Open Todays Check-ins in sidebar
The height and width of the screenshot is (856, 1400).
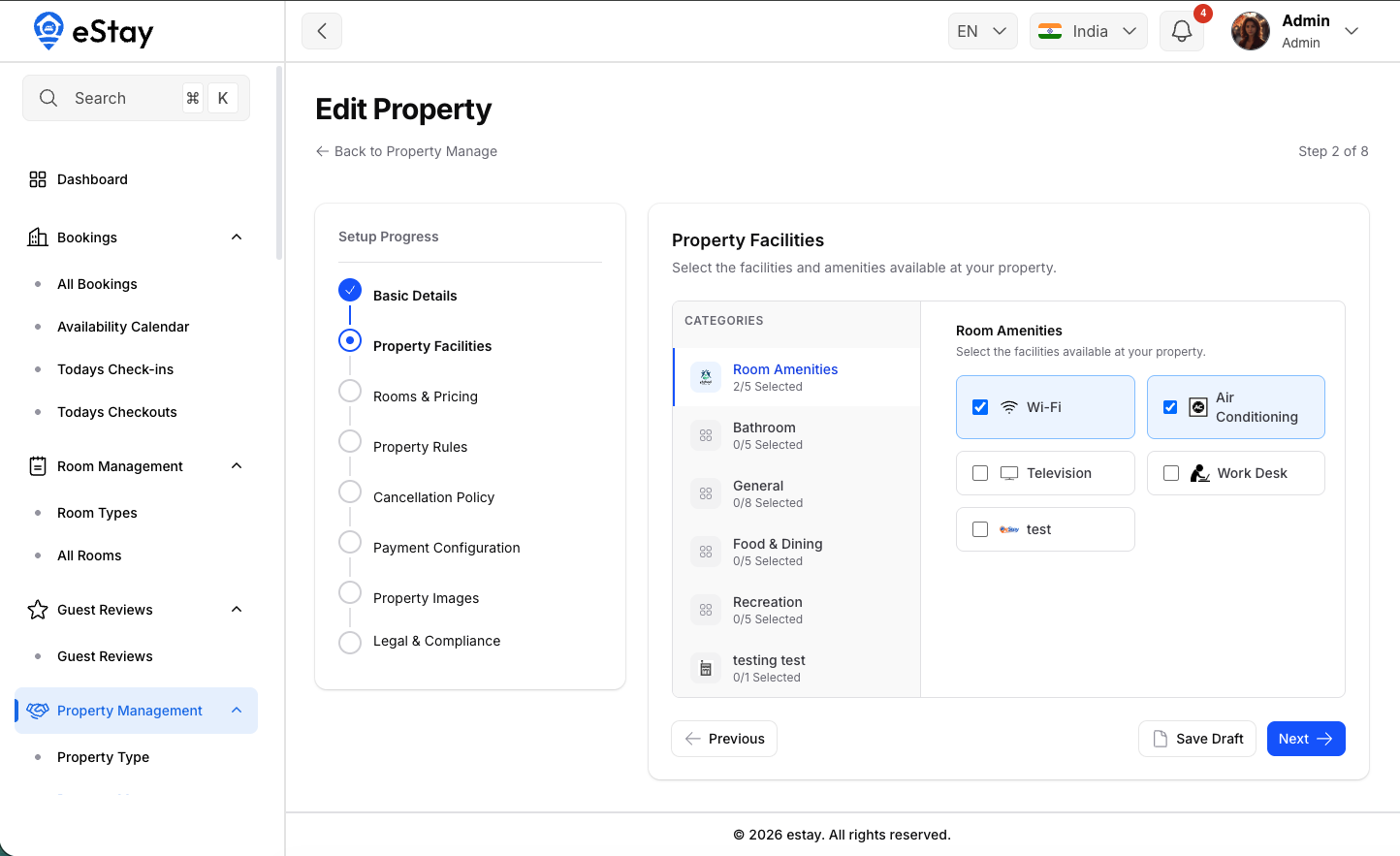[115, 369]
